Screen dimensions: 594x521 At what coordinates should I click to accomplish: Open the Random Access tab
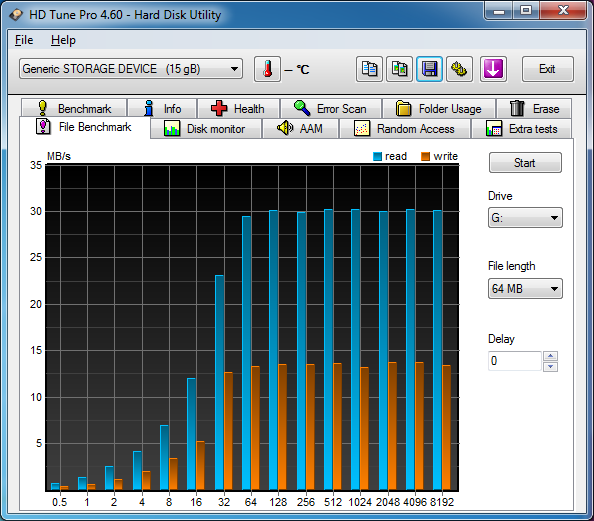click(x=405, y=129)
